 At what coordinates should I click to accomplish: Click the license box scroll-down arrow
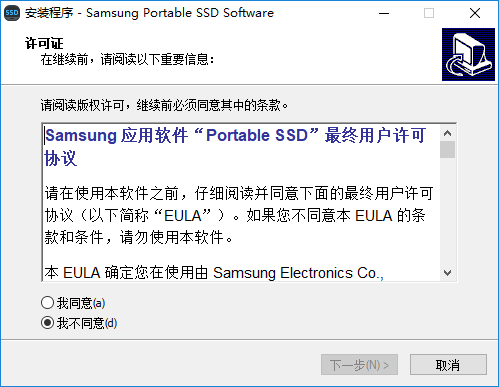(447, 273)
